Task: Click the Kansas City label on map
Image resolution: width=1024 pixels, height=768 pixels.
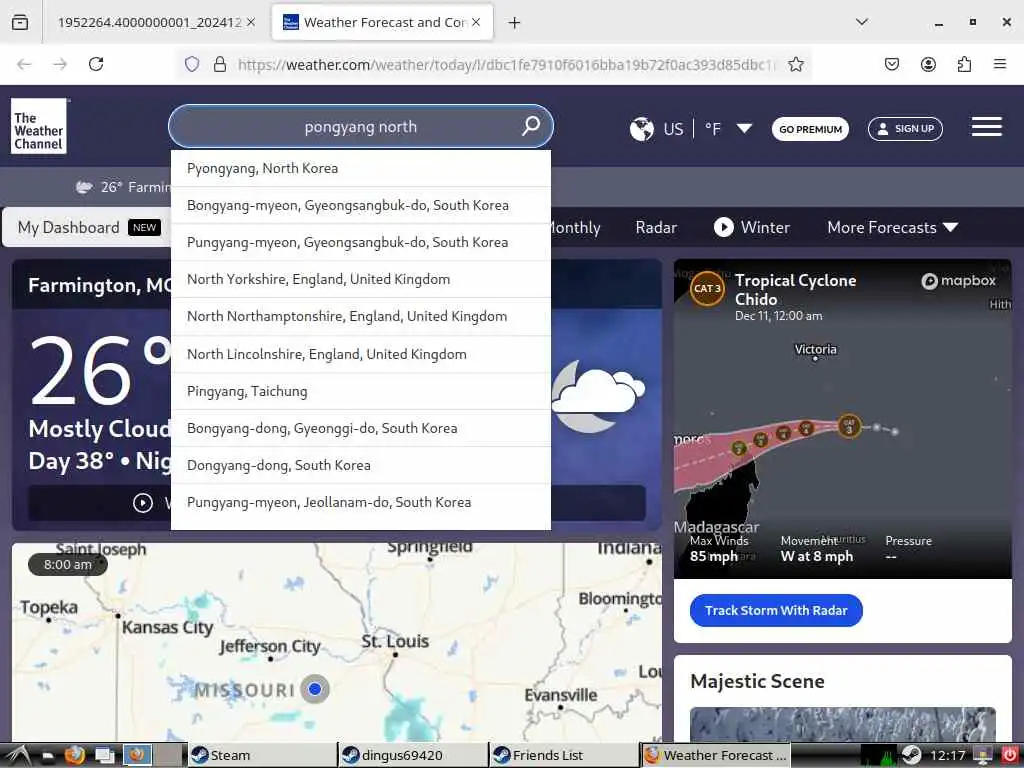Action: [168, 627]
